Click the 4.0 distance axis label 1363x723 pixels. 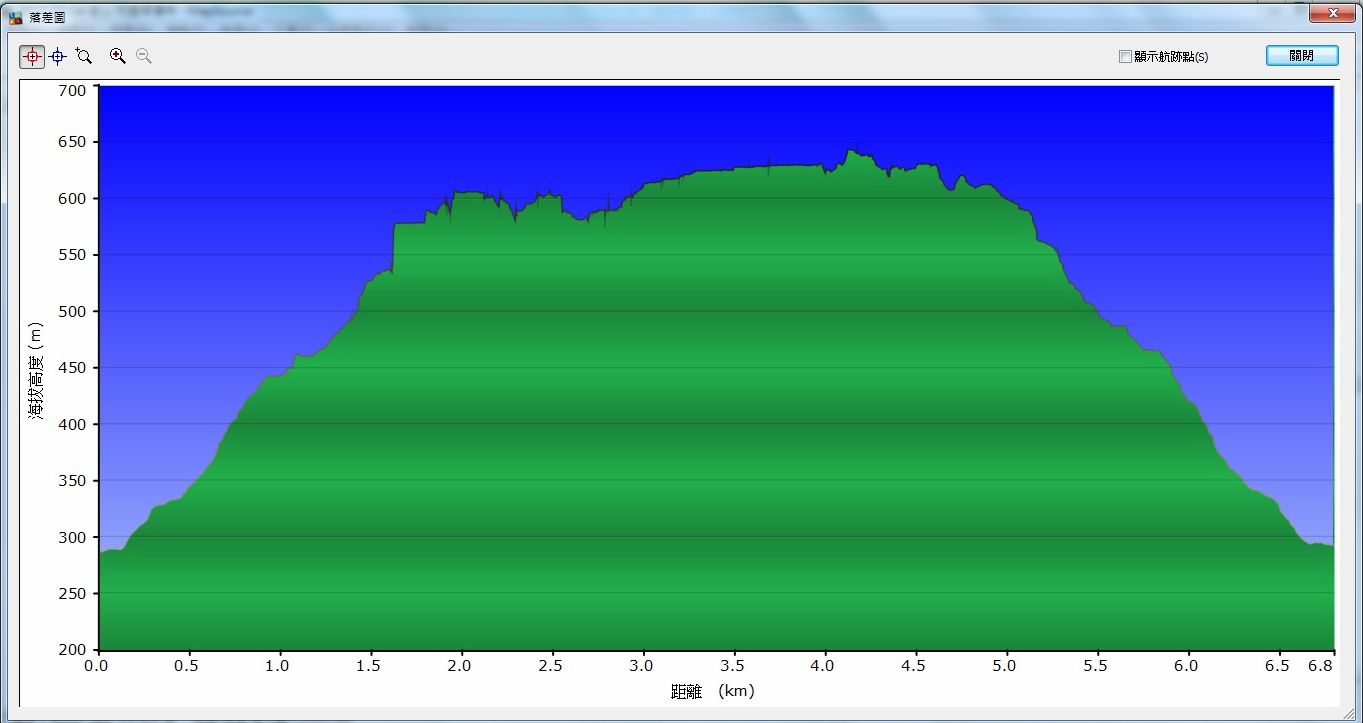pos(824,666)
